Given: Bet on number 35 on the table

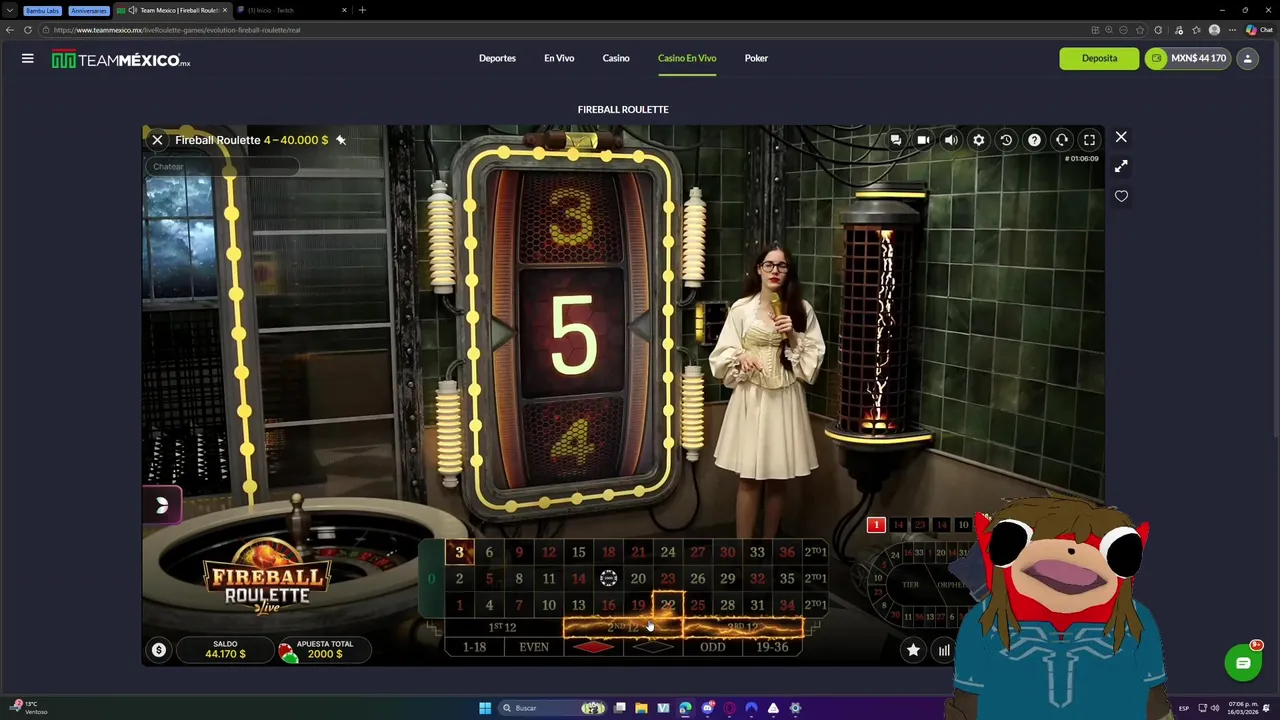Looking at the screenshot, I should pyautogui.click(x=787, y=578).
